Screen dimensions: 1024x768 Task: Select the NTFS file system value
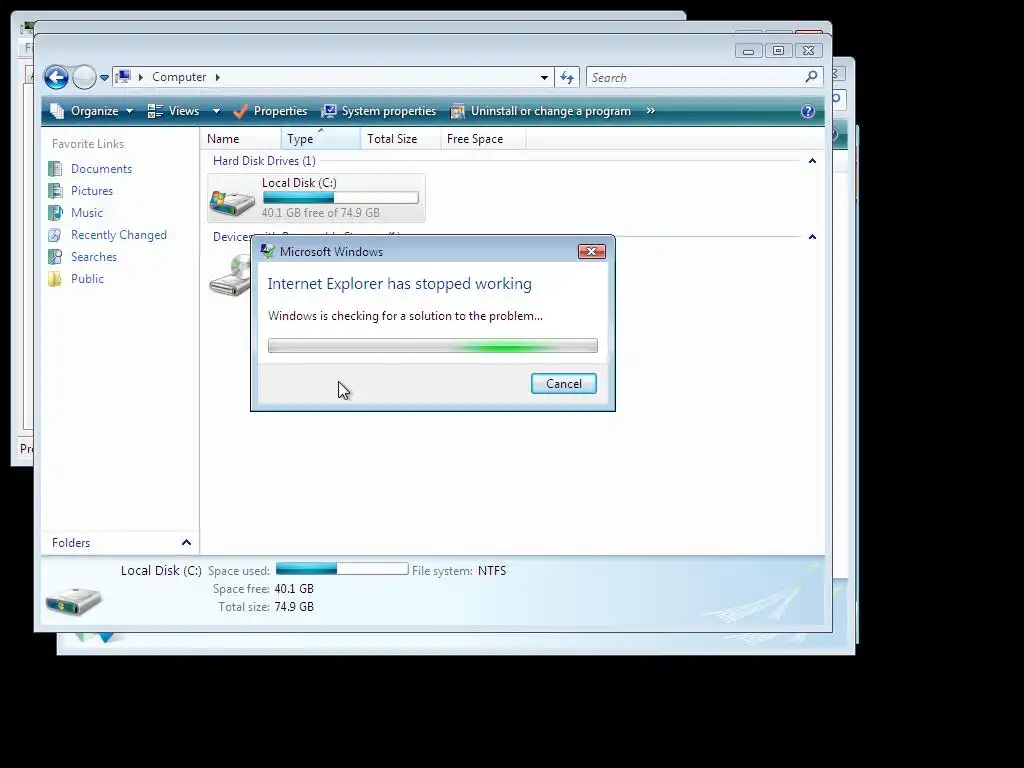pyautogui.click(x=492, y=571)
